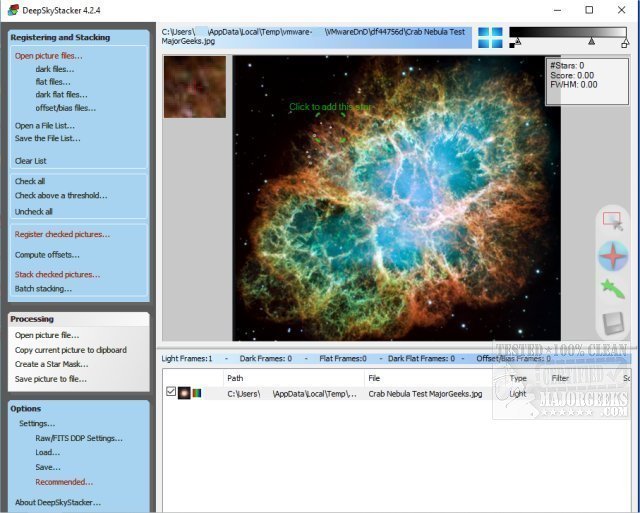This screenshot has height=513, width=640.
Task: Click the four blue squares icon
Action: pyautogui.click(x=490, y=38)
